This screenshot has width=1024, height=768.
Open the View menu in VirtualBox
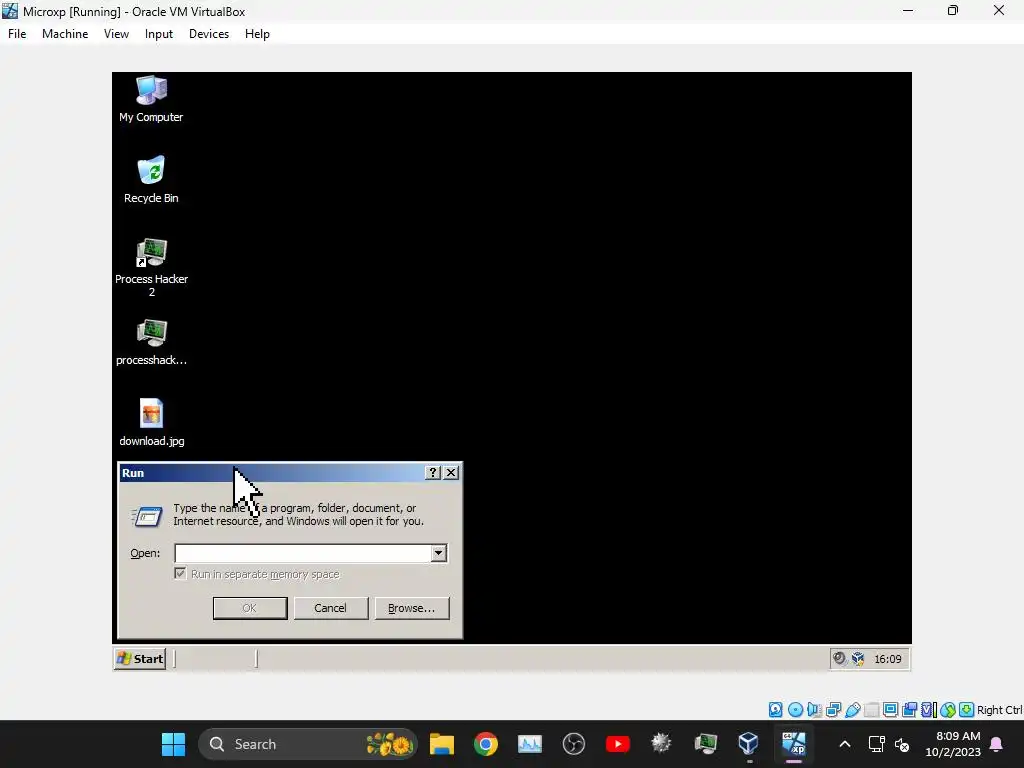click(116, 34)
